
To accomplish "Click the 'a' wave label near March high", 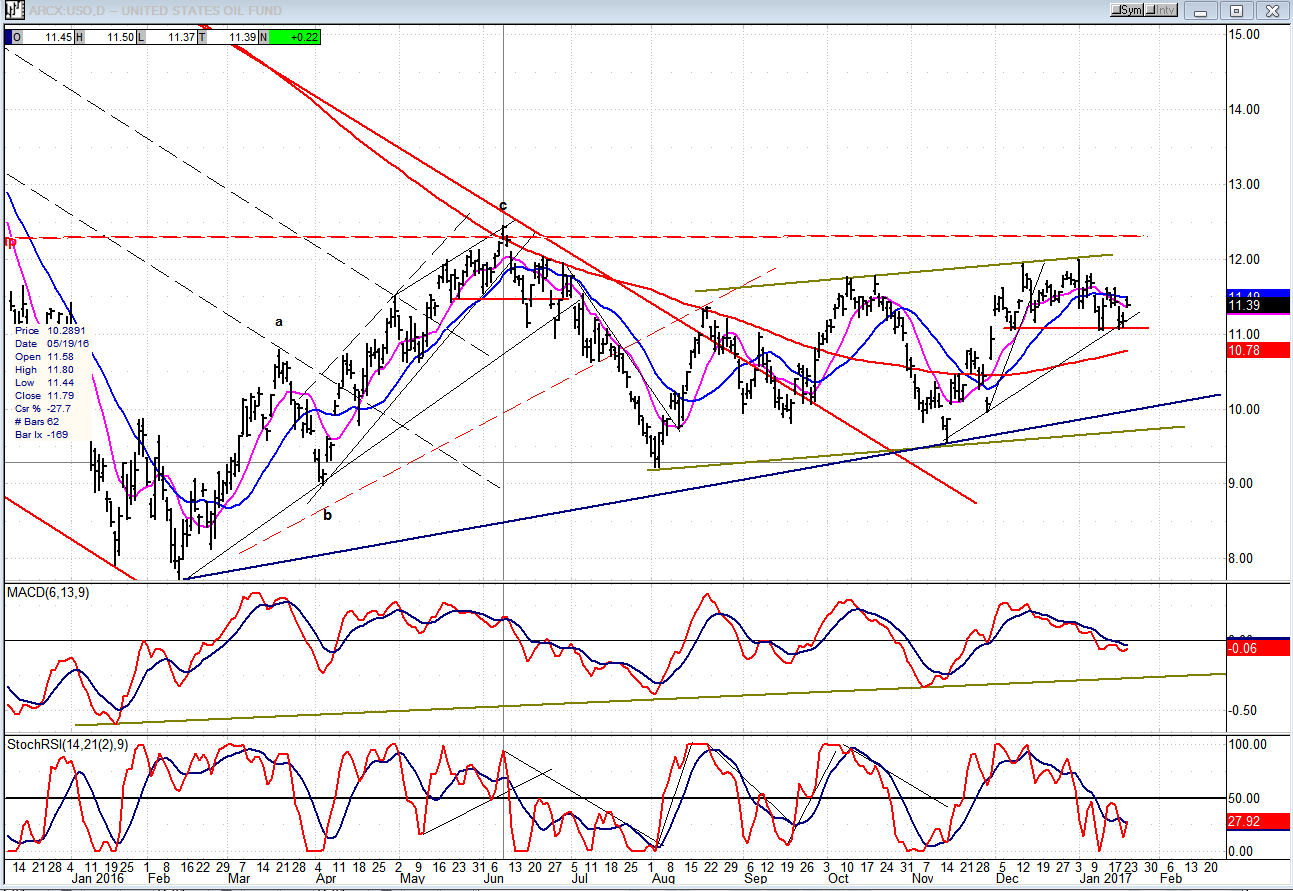I will point(280,322).
